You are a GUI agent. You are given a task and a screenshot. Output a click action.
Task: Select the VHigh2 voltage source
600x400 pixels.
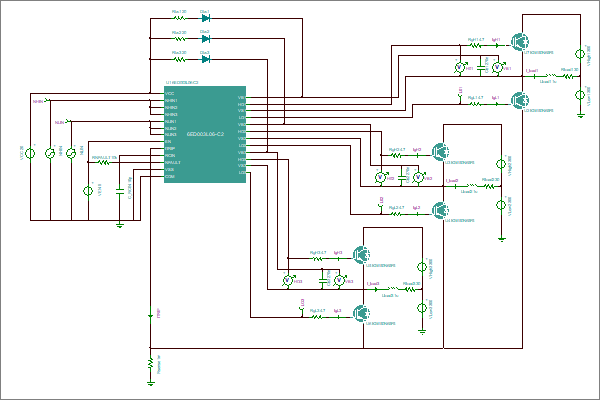coord(501,164)
